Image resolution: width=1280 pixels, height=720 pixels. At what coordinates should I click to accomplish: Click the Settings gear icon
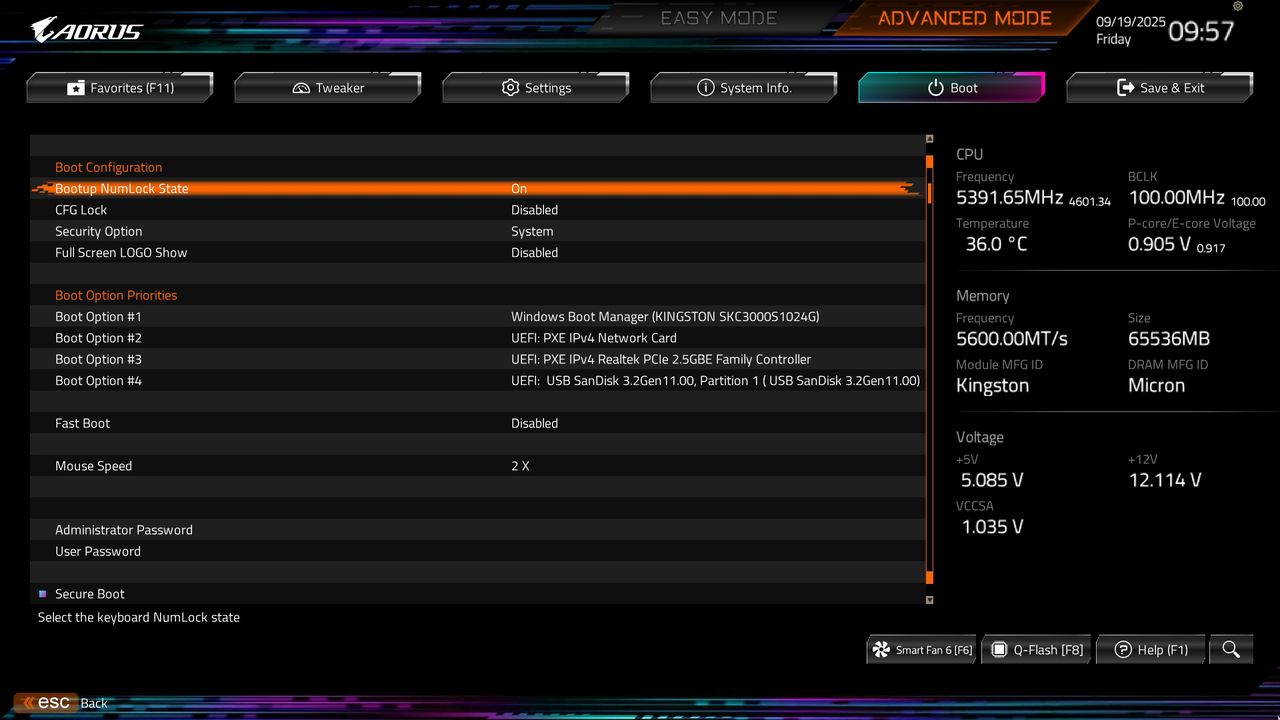[510, 87]
